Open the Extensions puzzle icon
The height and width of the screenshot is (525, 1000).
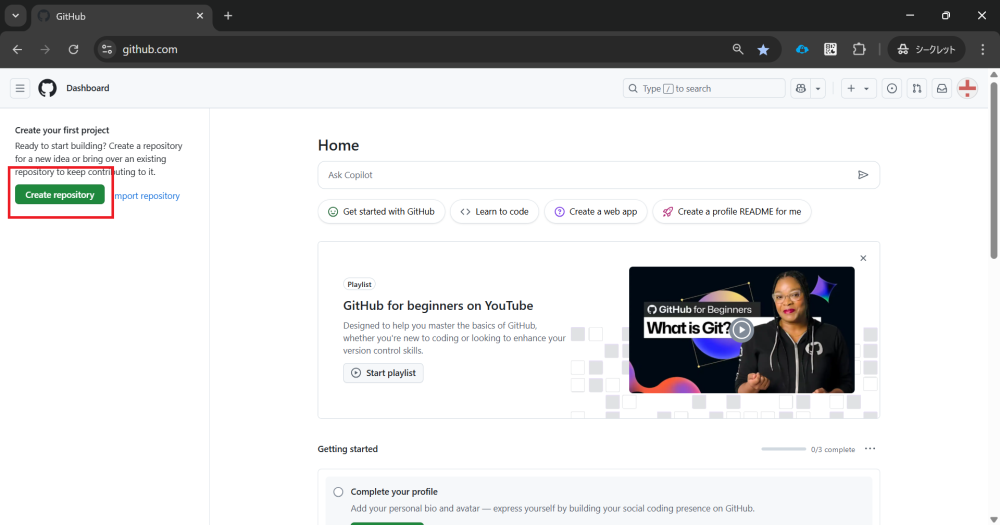tap(859, 49)
